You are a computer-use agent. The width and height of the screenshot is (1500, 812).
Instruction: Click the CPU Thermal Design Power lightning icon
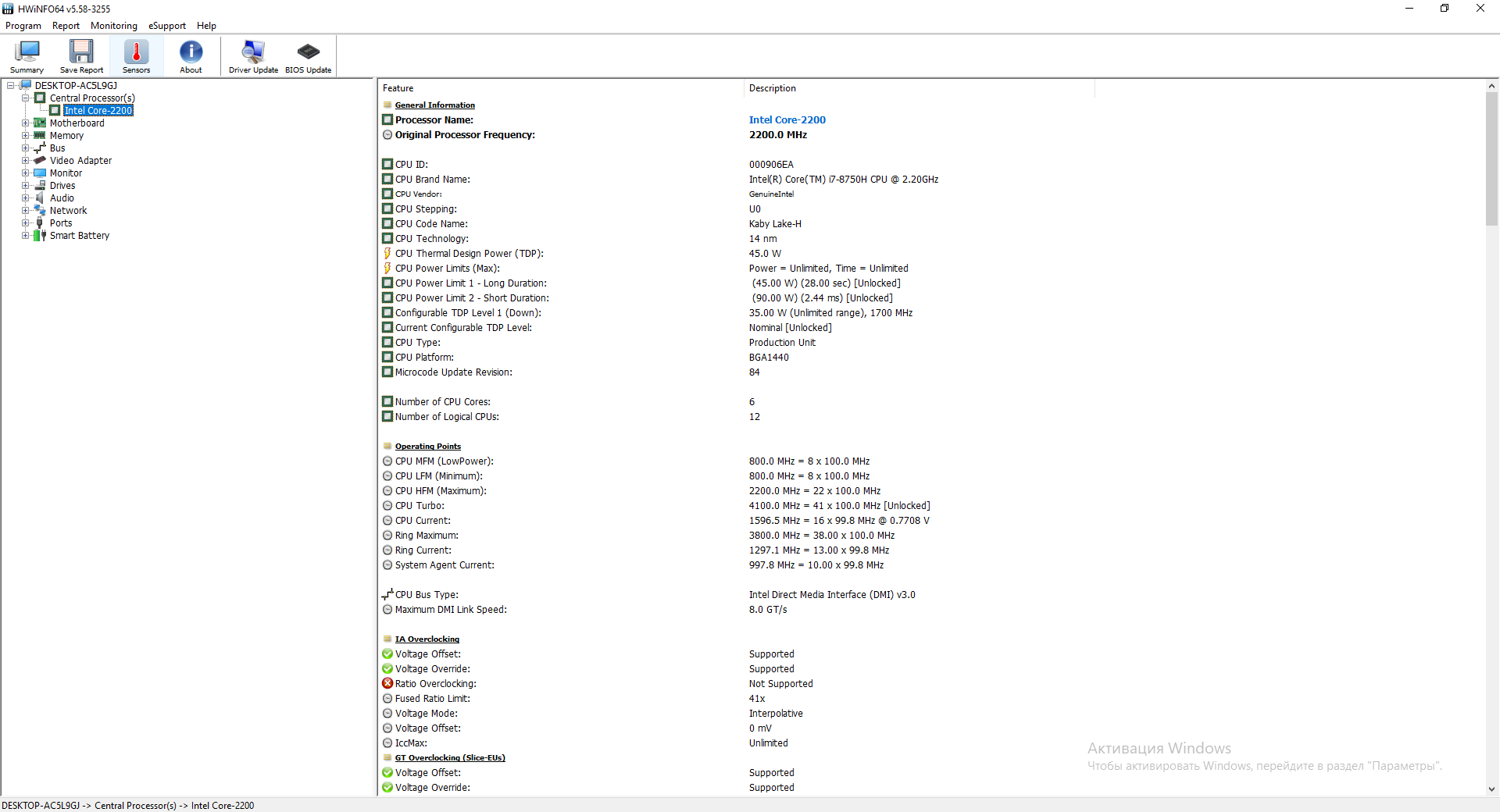pyautogui.click(x=387, y=254)
